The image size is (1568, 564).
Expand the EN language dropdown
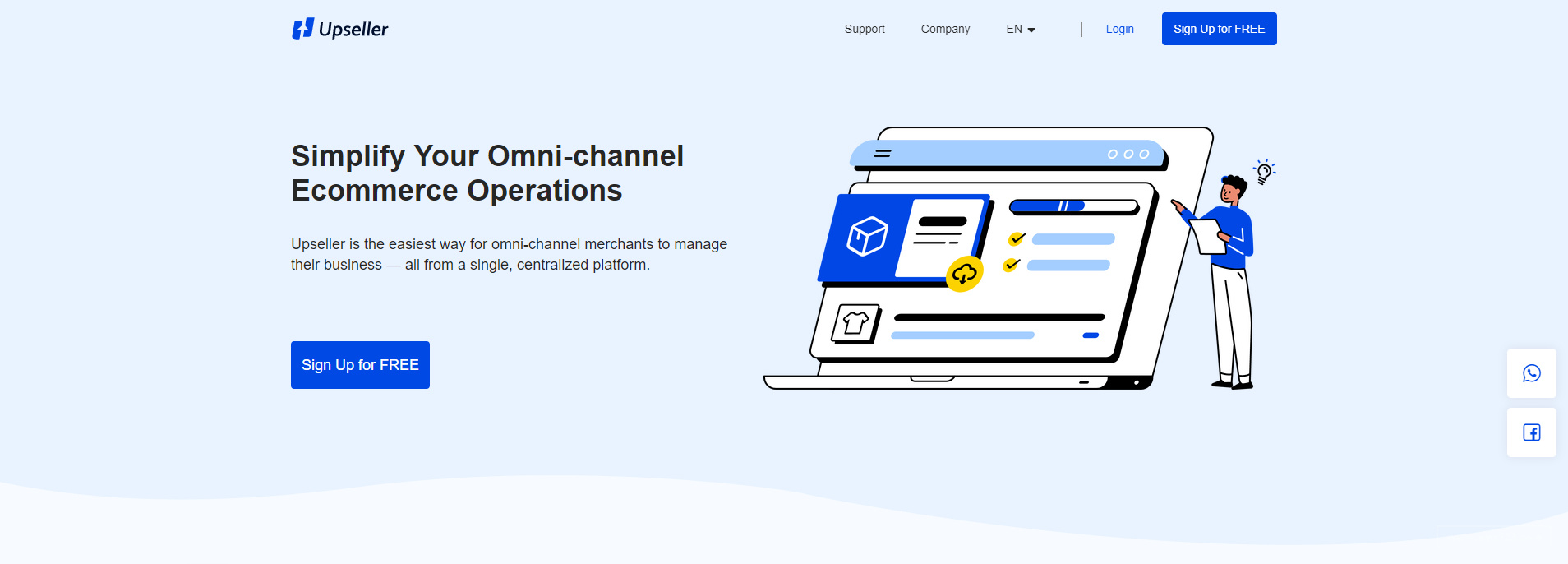[1021, 29]
